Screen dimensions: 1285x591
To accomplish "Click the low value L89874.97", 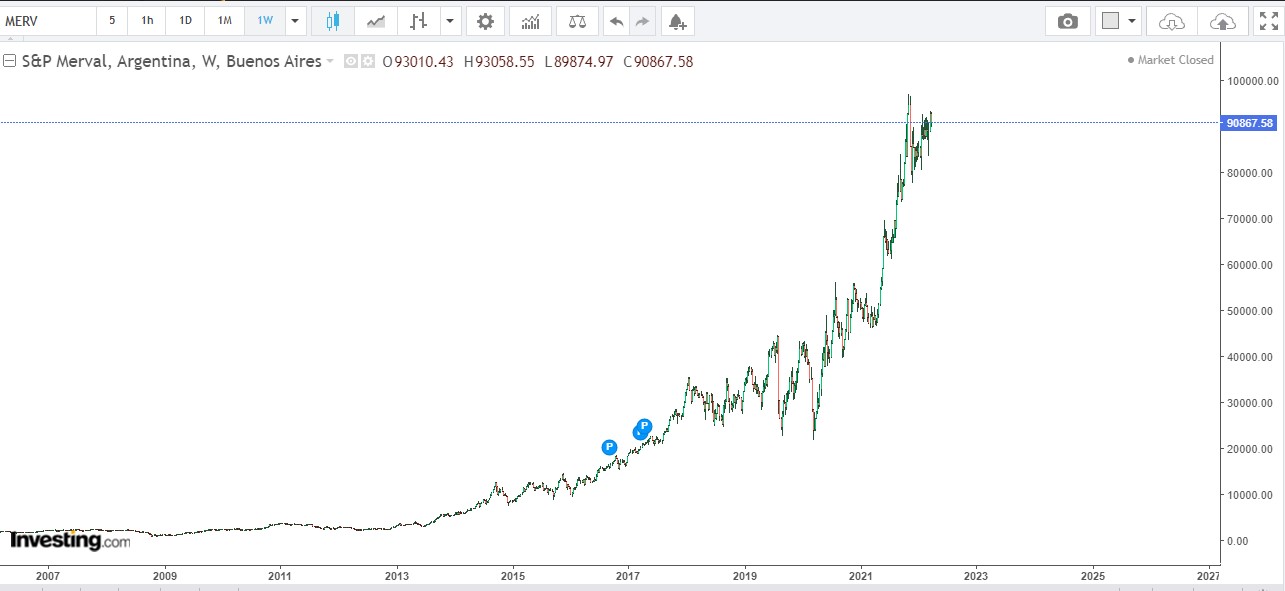I will pos(579,62).
